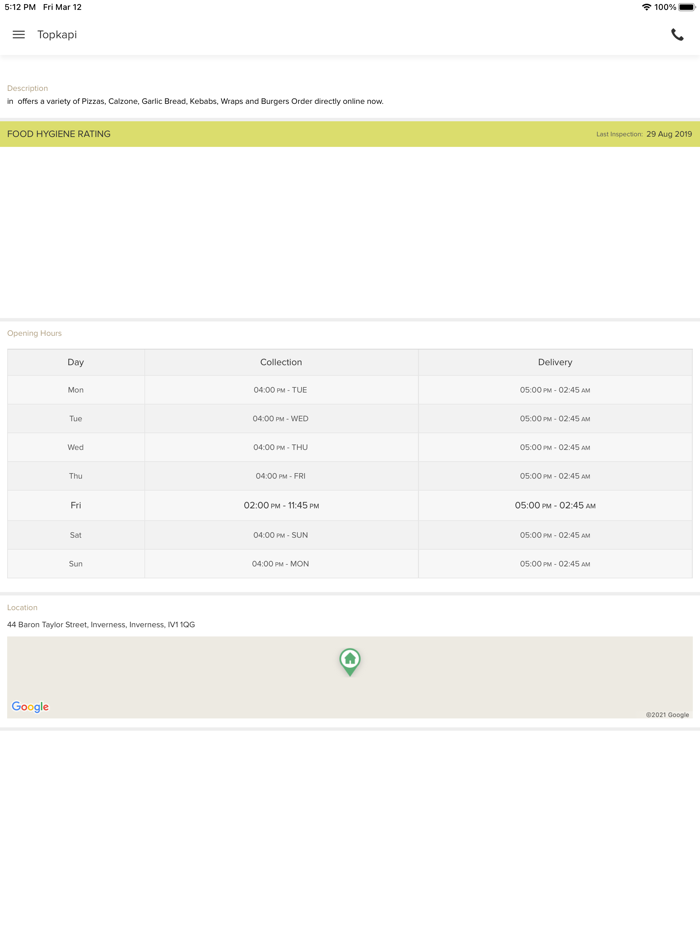The height and width of the screenshot is (934, 700).
Task: Select the Sun row day cell
Action: click(x=76, y=563)
